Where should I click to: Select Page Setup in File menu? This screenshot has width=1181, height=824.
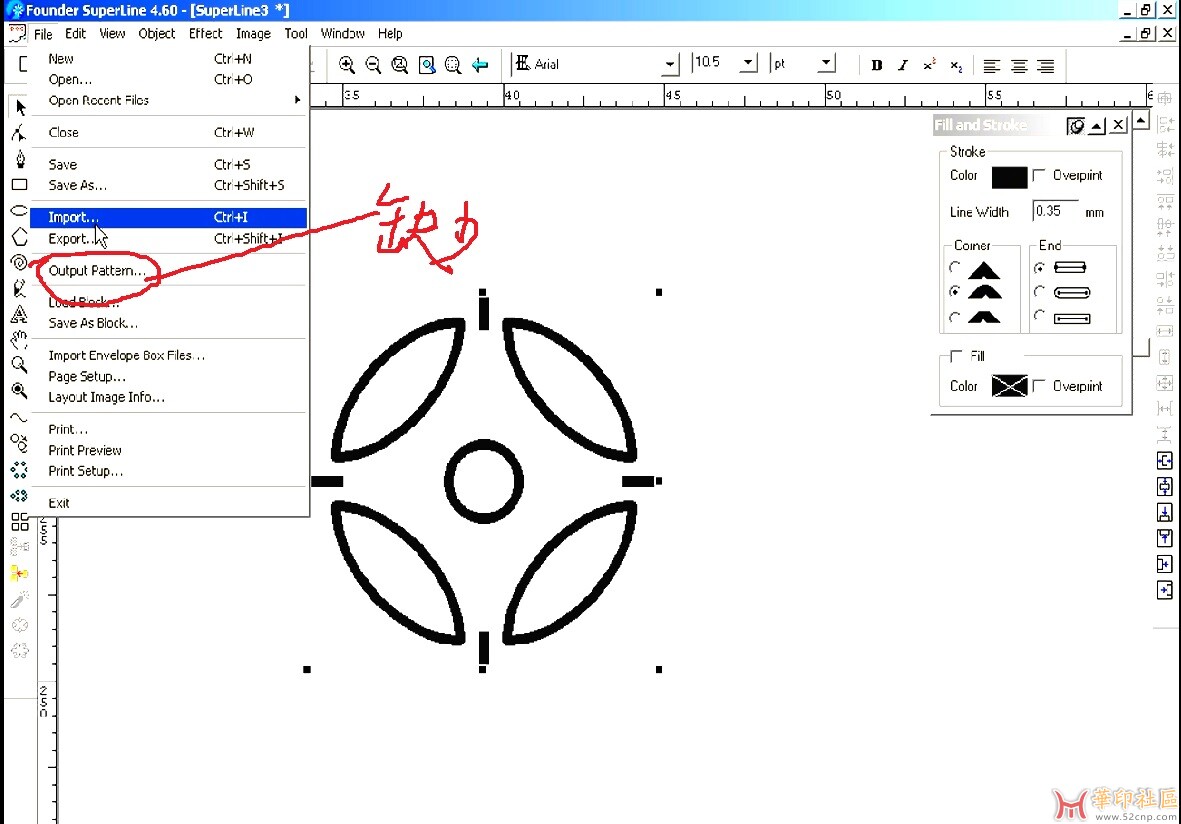[87, 377]
